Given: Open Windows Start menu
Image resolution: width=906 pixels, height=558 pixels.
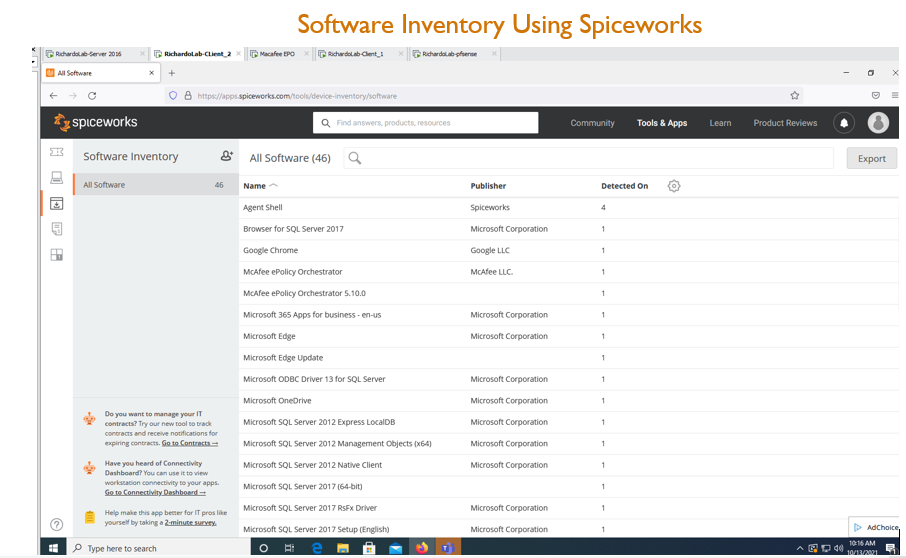Looking at the screenshot, I should 53,548.
